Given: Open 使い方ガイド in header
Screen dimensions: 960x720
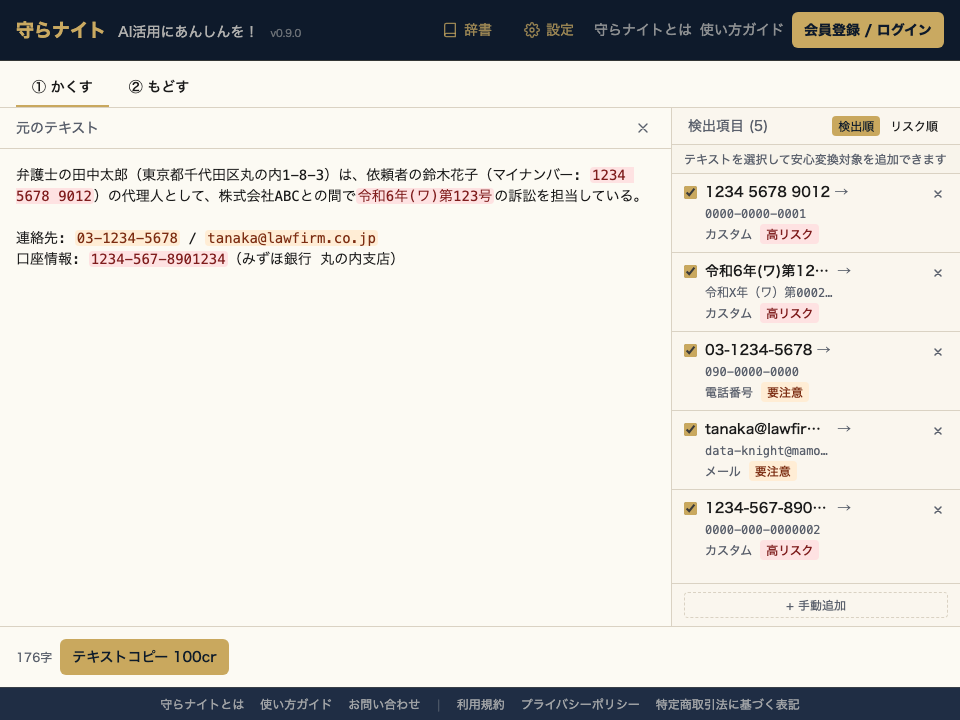Looking at the screenshot, I should pos(741,30).
